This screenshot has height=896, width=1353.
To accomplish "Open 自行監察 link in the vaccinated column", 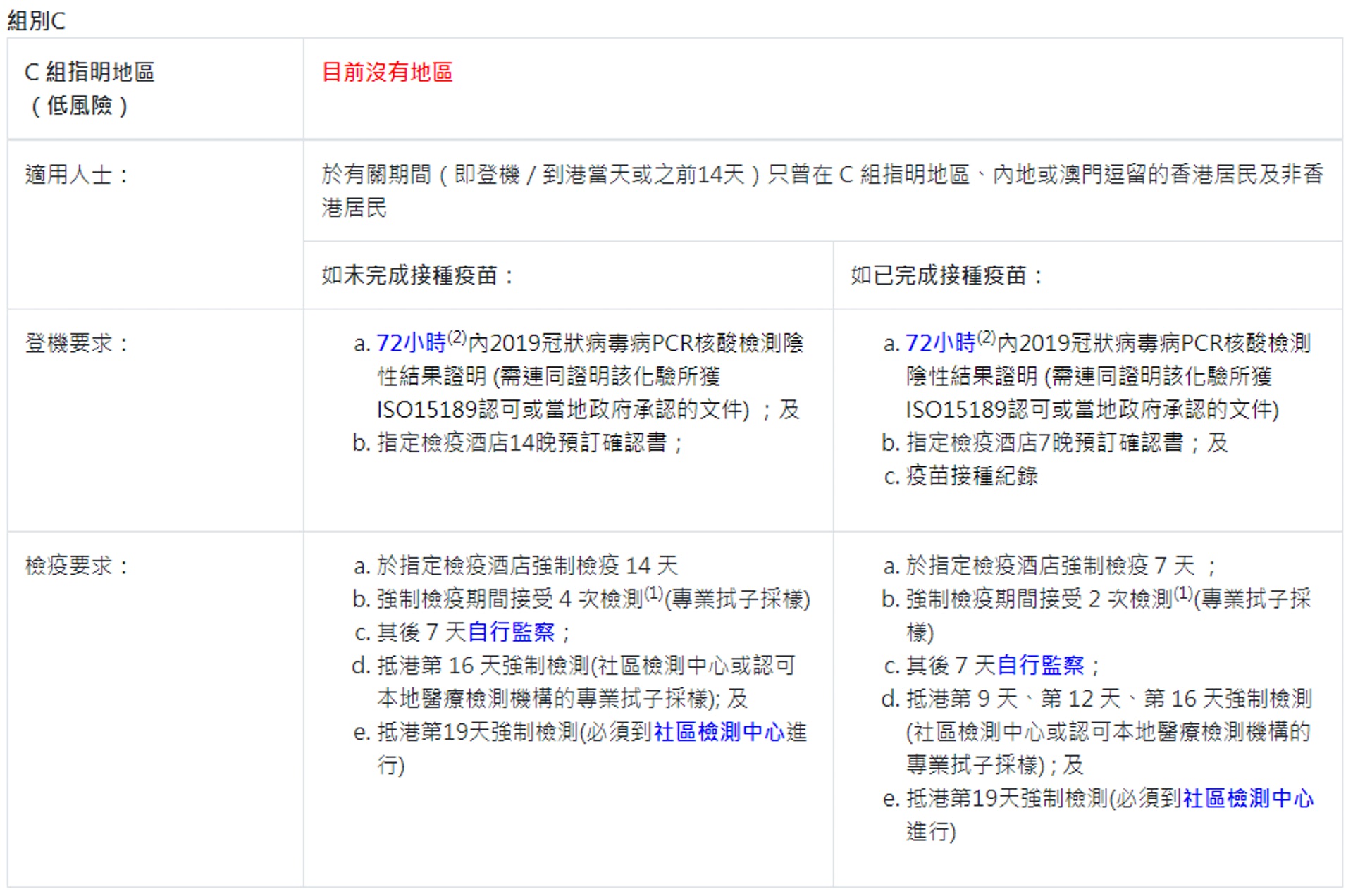I will point(1040,665).
